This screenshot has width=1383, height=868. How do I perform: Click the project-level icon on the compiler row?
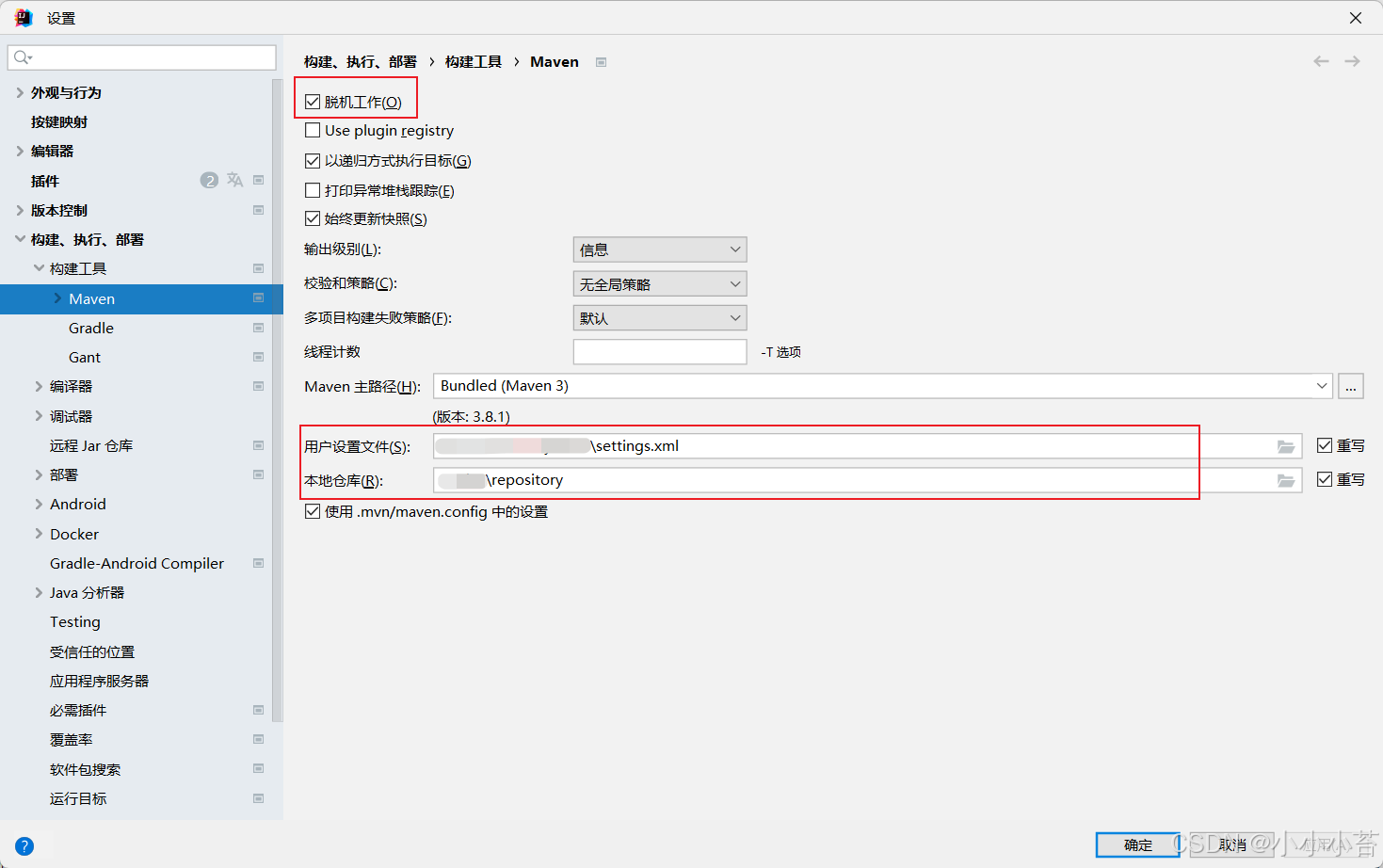(x=258, y=386)
